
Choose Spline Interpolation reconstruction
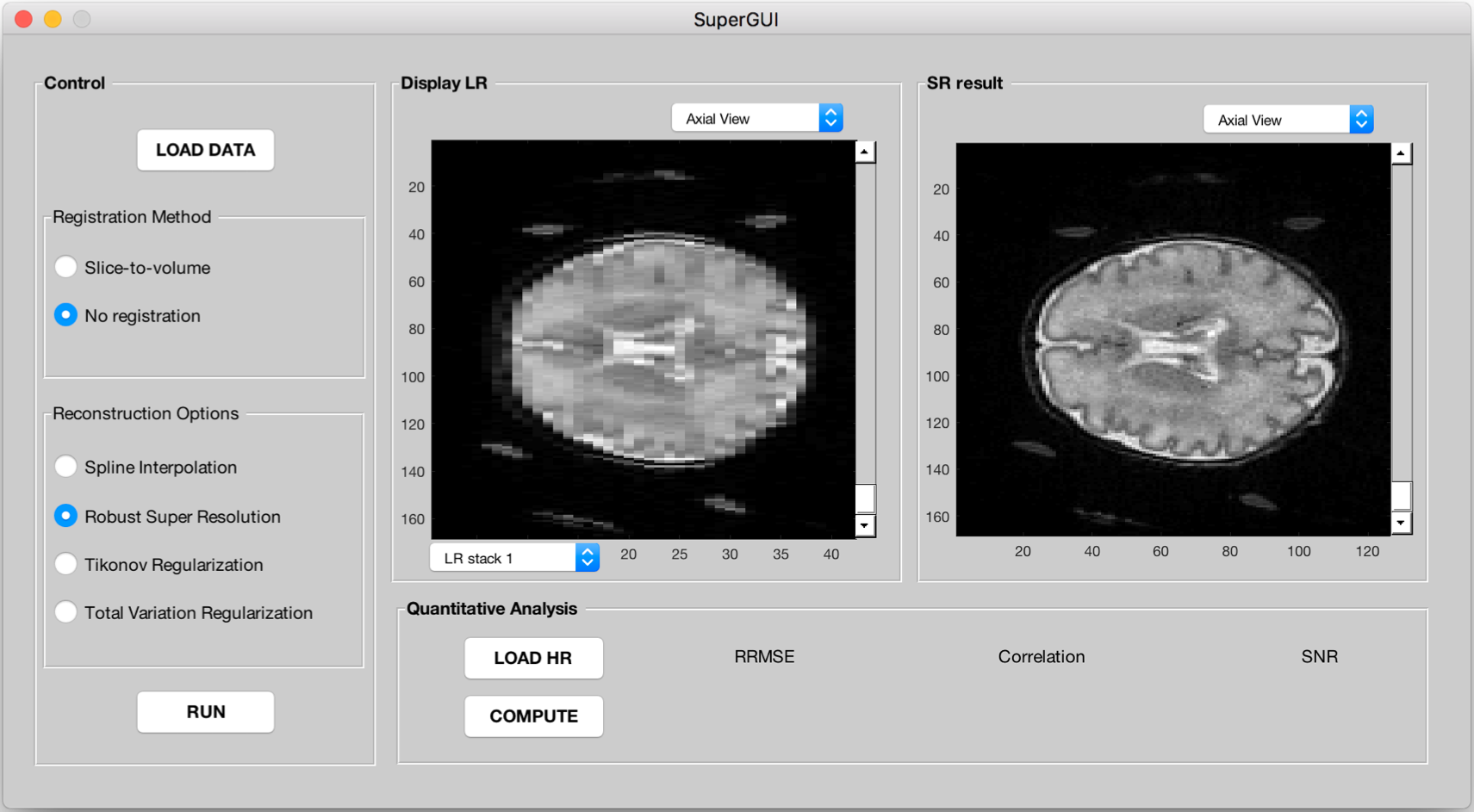[65, 467]
